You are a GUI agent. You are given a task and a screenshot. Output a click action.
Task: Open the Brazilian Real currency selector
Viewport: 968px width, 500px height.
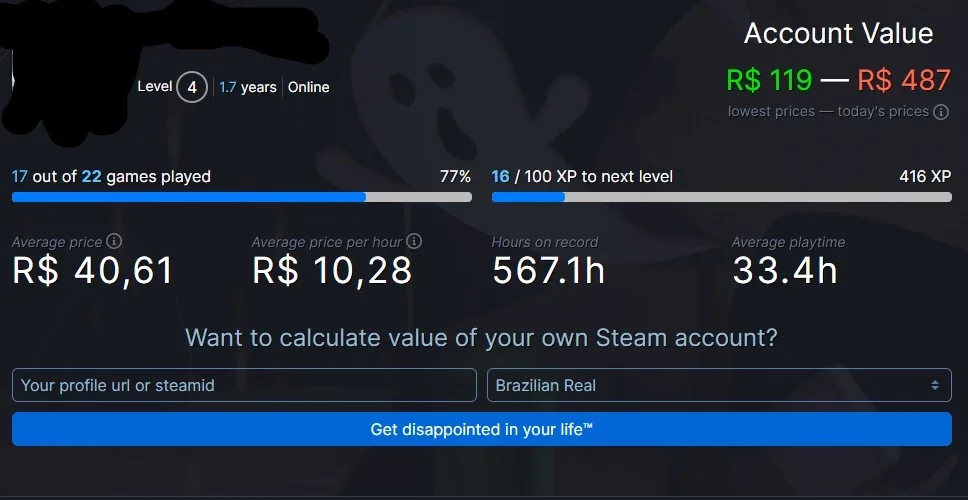coord(719,385)
